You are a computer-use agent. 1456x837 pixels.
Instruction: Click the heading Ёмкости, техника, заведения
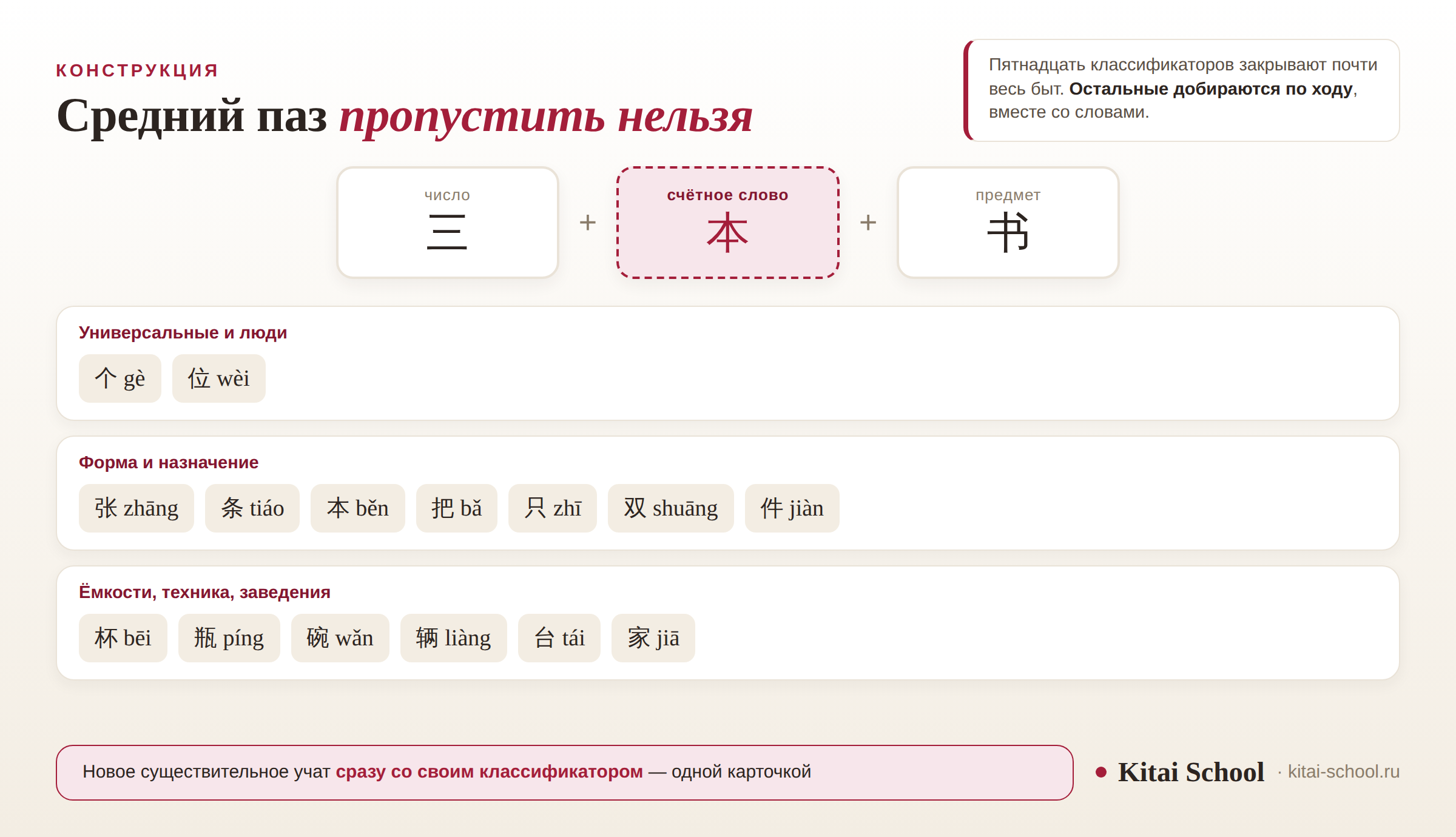204,592
